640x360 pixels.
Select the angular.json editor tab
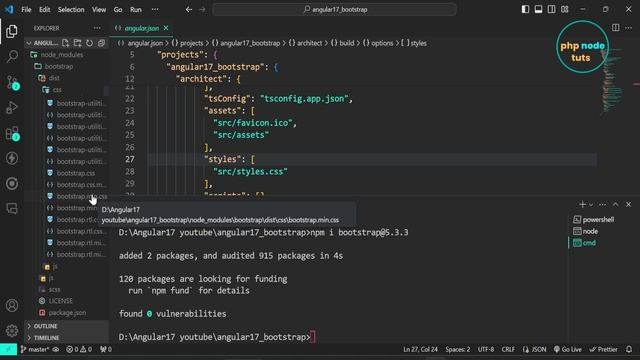pyautogui.click(x=142, y=28)
